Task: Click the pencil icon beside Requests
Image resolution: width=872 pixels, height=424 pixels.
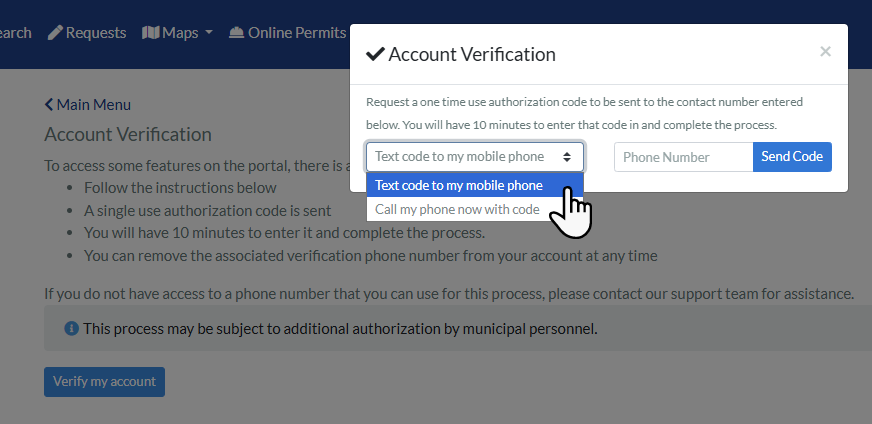Action: coord(55,33)
